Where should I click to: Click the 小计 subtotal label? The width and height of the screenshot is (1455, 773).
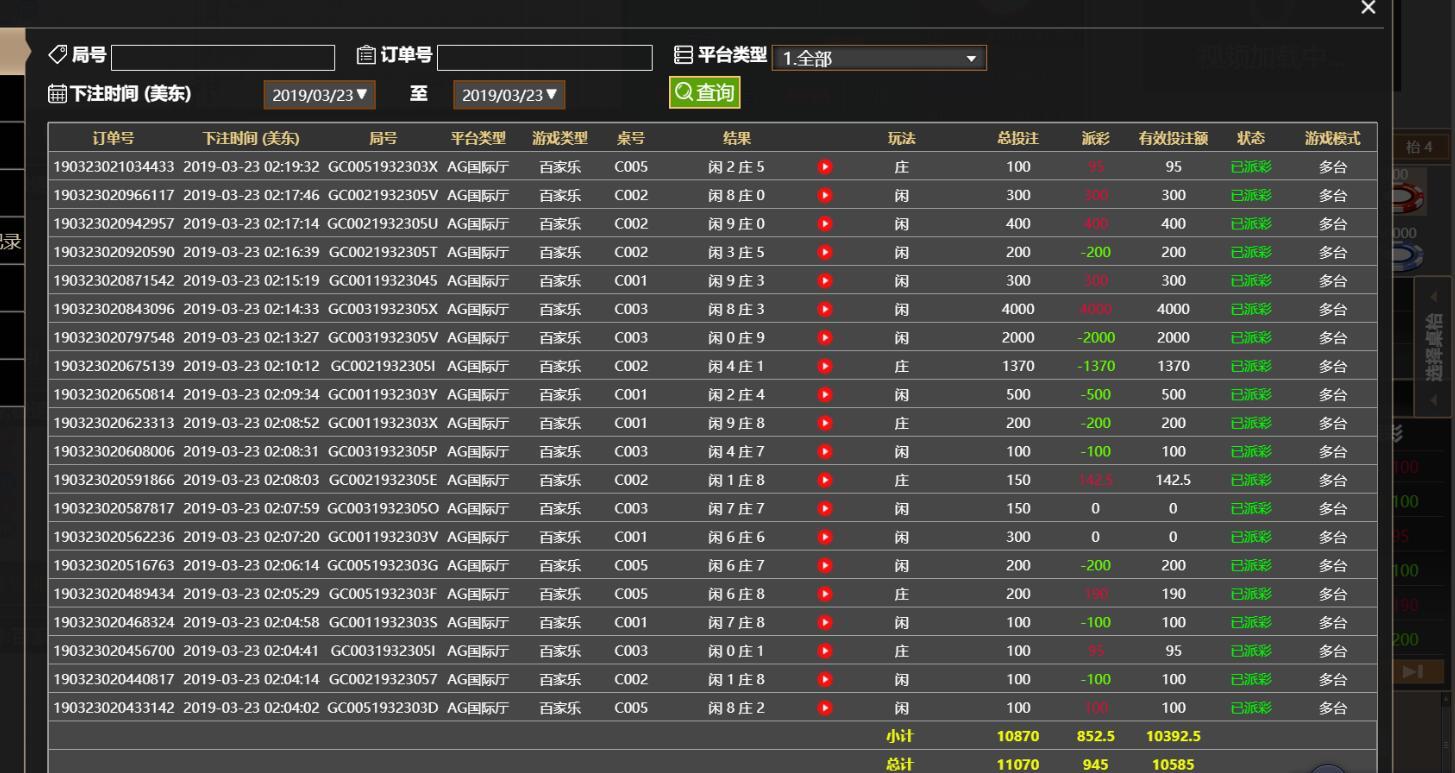899,737
